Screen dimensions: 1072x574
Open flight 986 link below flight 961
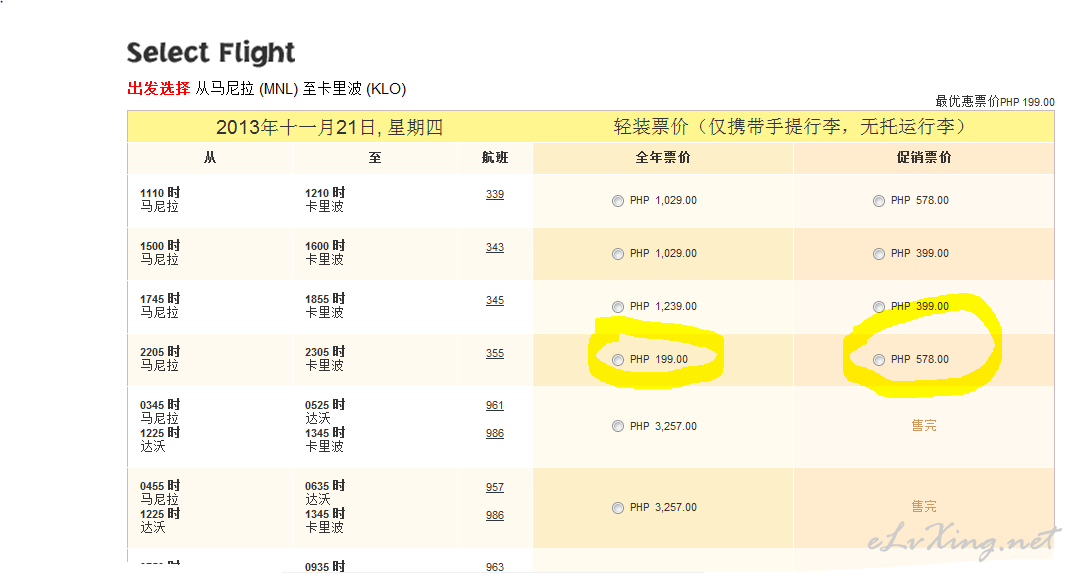tap(495, 433)
